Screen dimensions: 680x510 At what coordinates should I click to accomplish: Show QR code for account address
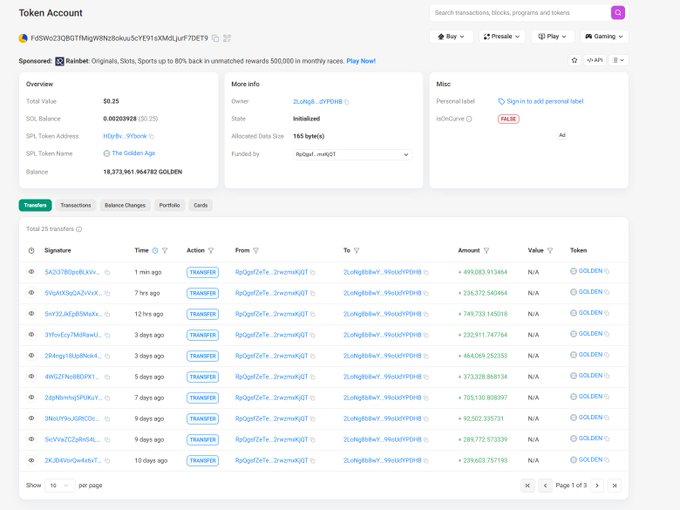pyautogui.click(x=227, y=38)
